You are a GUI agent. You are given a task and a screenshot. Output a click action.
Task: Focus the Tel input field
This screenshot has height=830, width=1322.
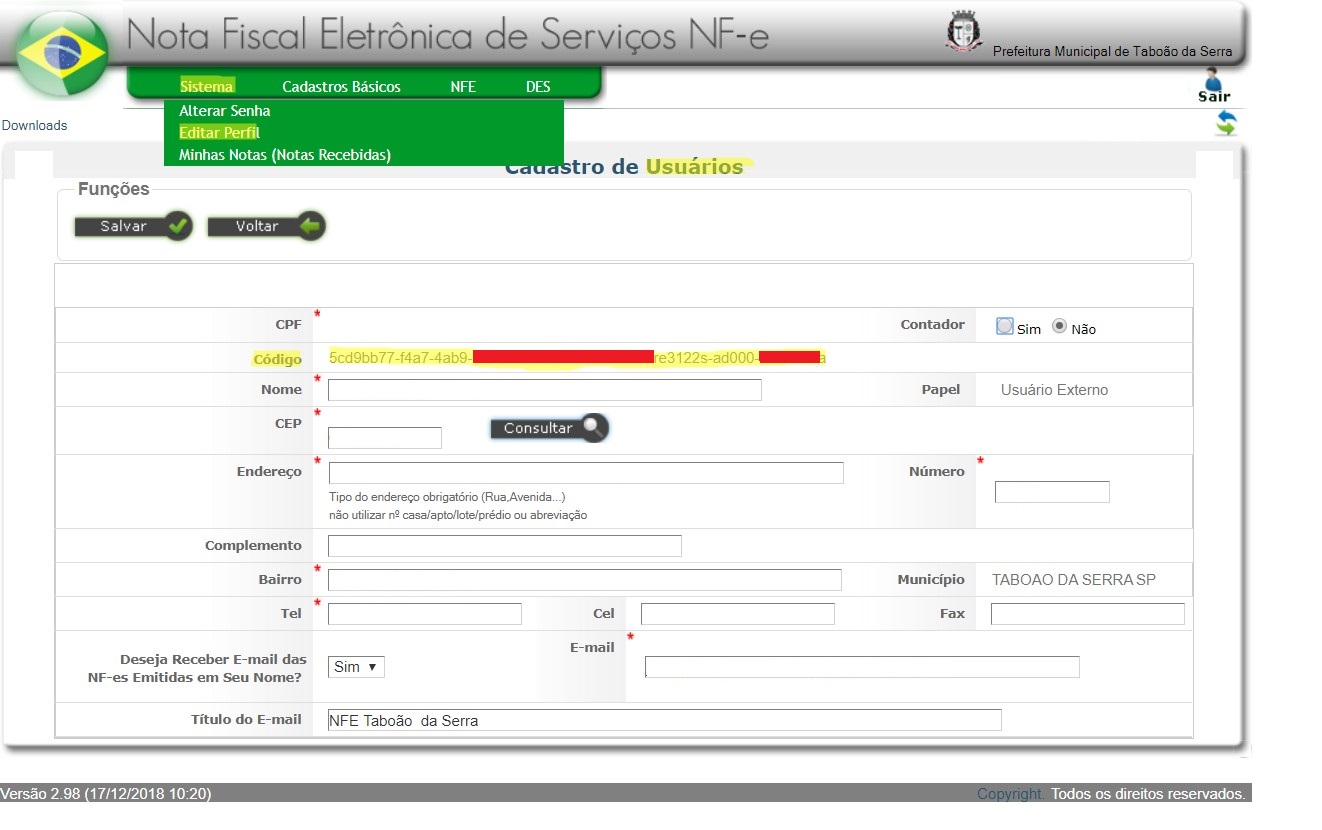pyautogui.click(x=425, y=614)
